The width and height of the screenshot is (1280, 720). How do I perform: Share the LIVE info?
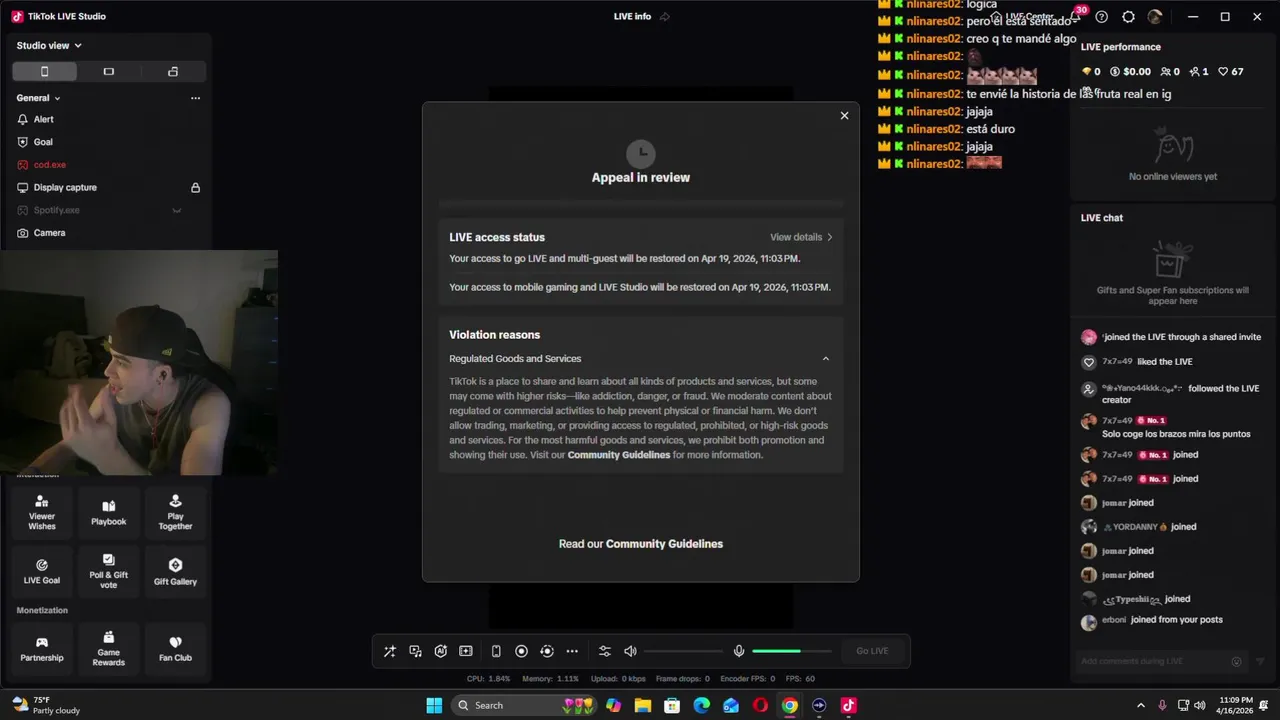click(x=665, y=17)
